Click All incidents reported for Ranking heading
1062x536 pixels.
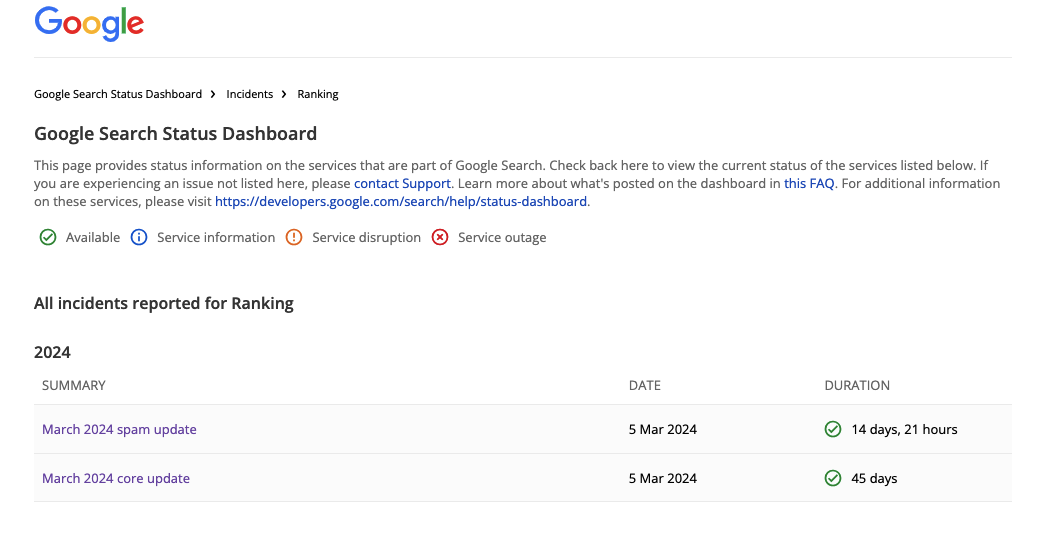(x=164, y=304)
